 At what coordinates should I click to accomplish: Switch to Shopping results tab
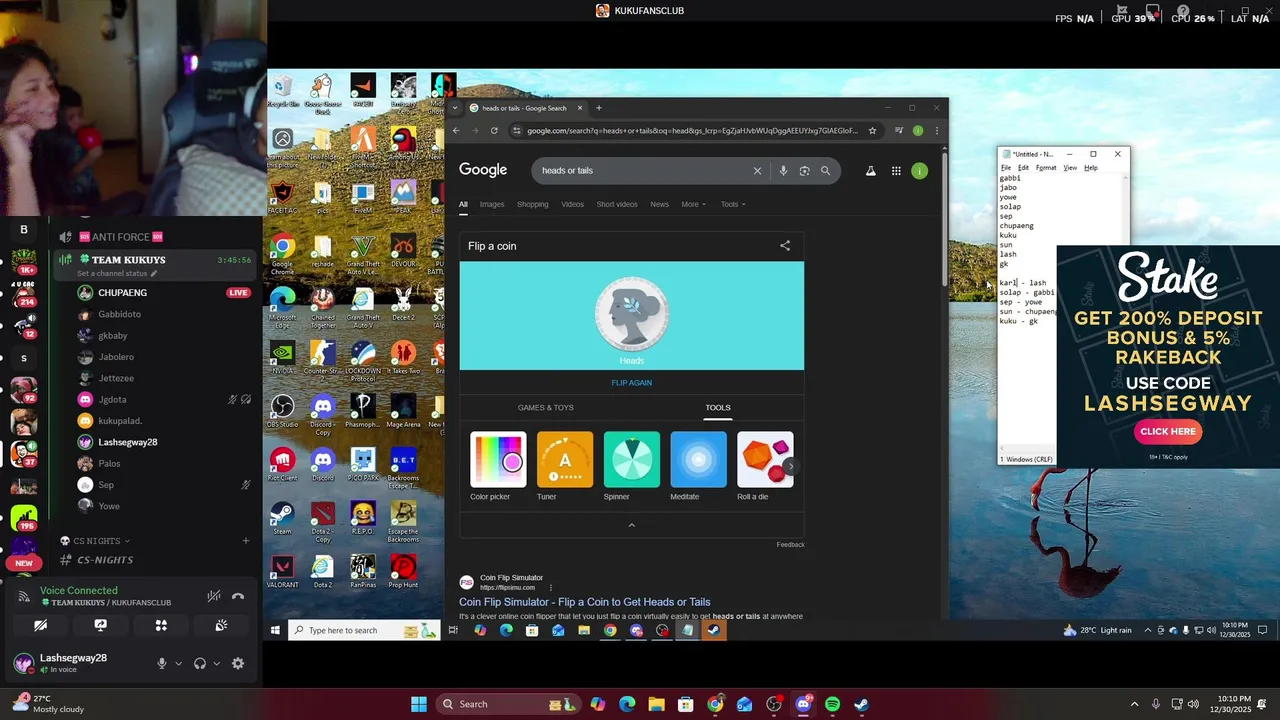[532, 204]
